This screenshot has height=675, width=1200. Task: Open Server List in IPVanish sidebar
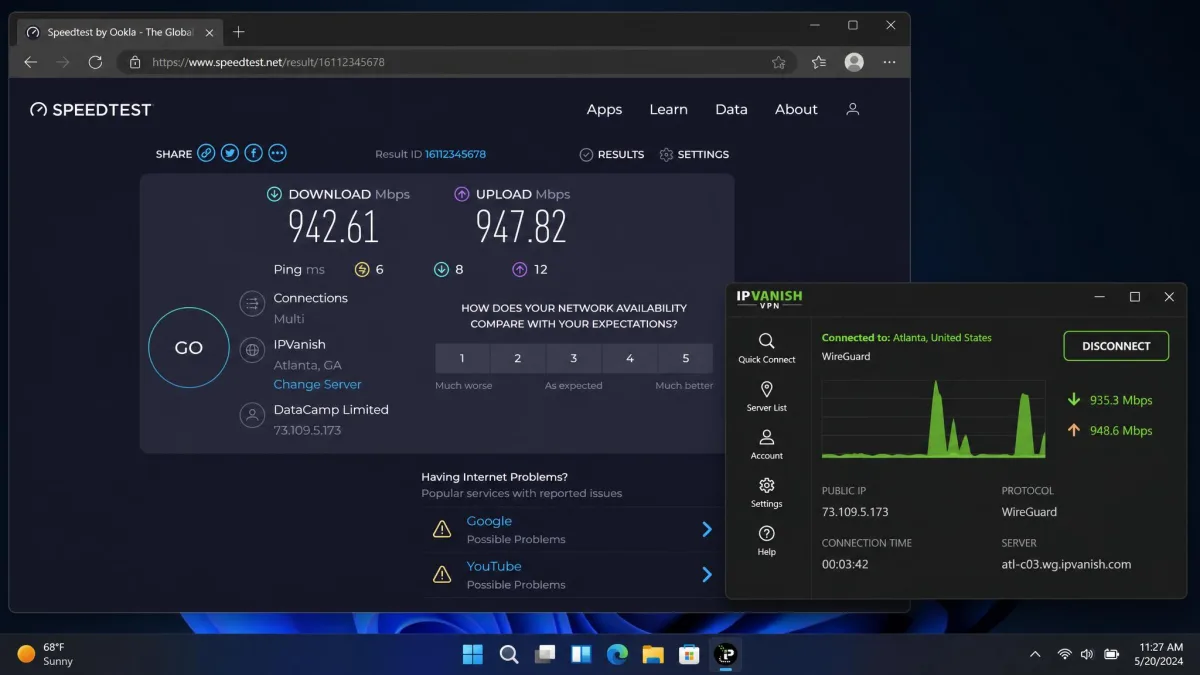767,396
